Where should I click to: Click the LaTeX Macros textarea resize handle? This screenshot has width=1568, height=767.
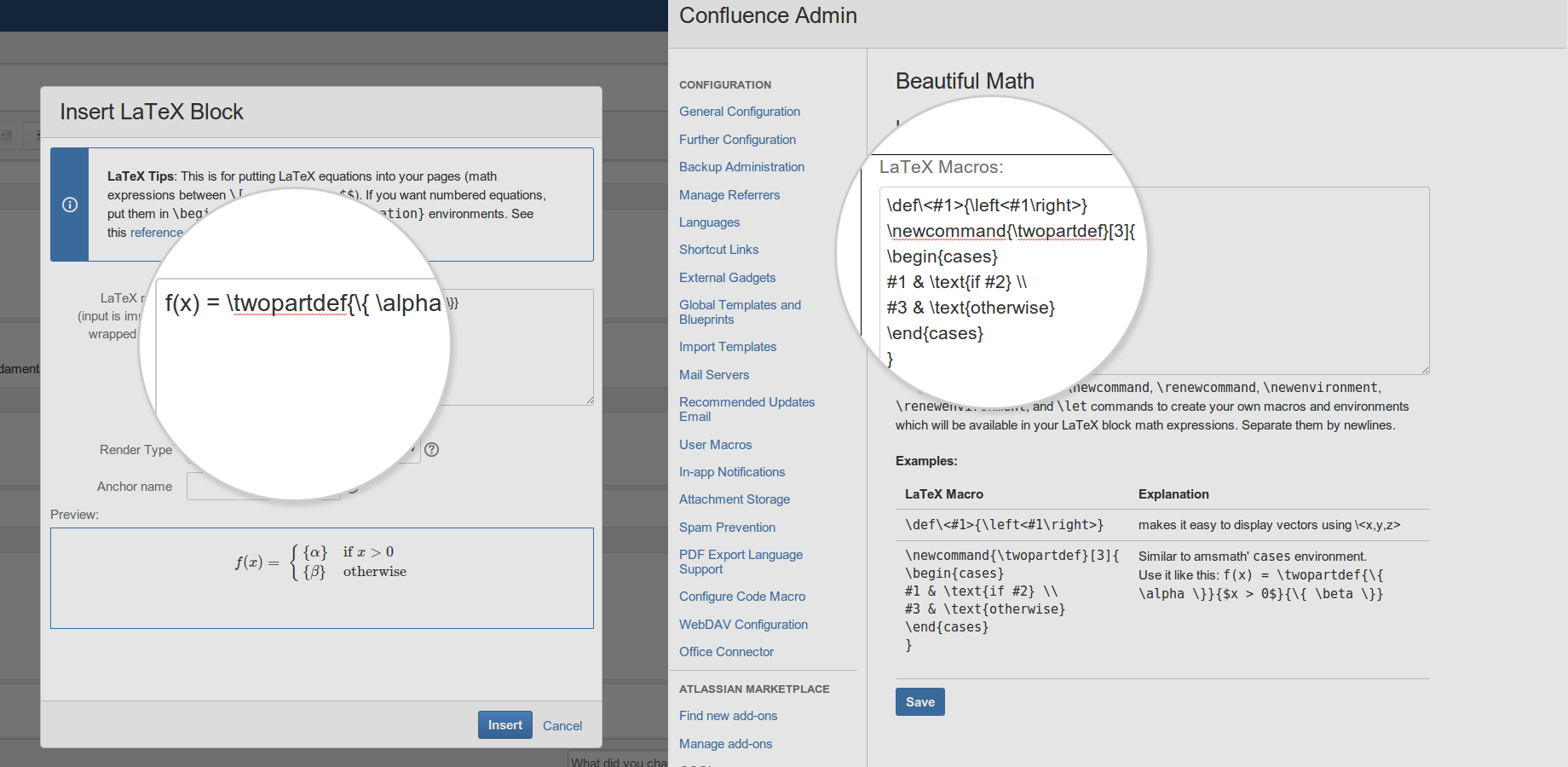click(x=1425, y=369)
